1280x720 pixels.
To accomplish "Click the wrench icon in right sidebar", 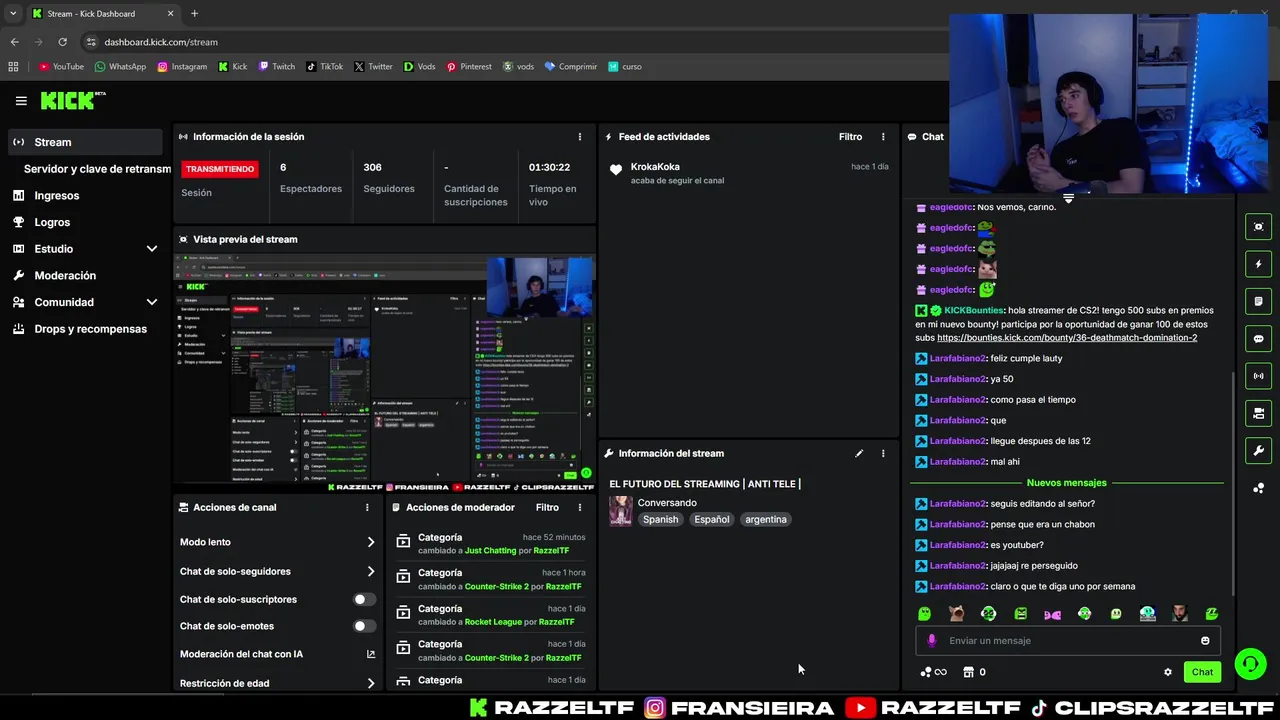I will pos(1259,451).
